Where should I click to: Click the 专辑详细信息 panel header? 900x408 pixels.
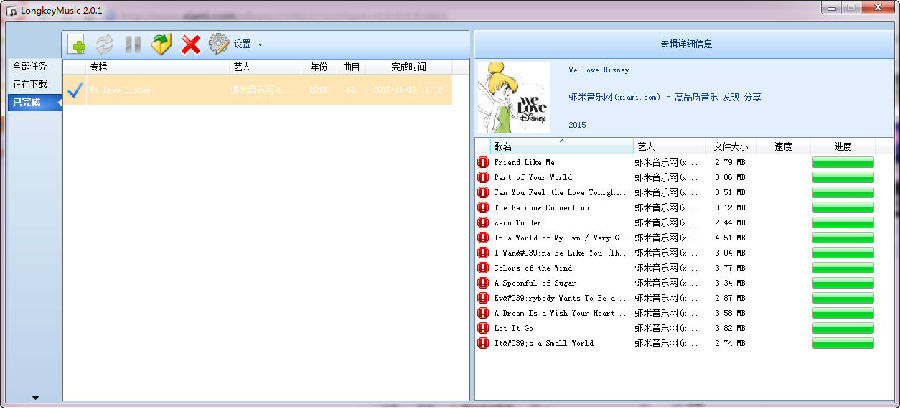coord(686,44)
